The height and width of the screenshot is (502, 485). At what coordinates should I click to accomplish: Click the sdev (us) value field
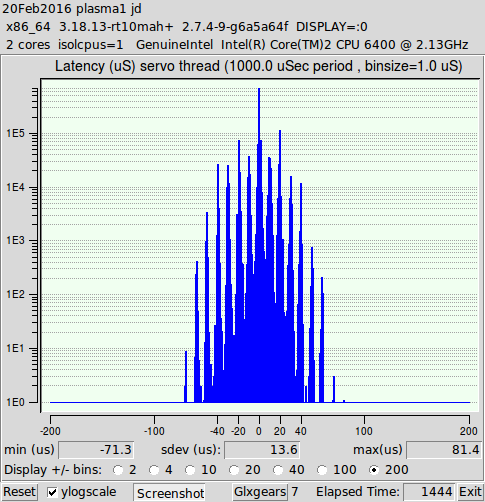[x=262, y=450]
